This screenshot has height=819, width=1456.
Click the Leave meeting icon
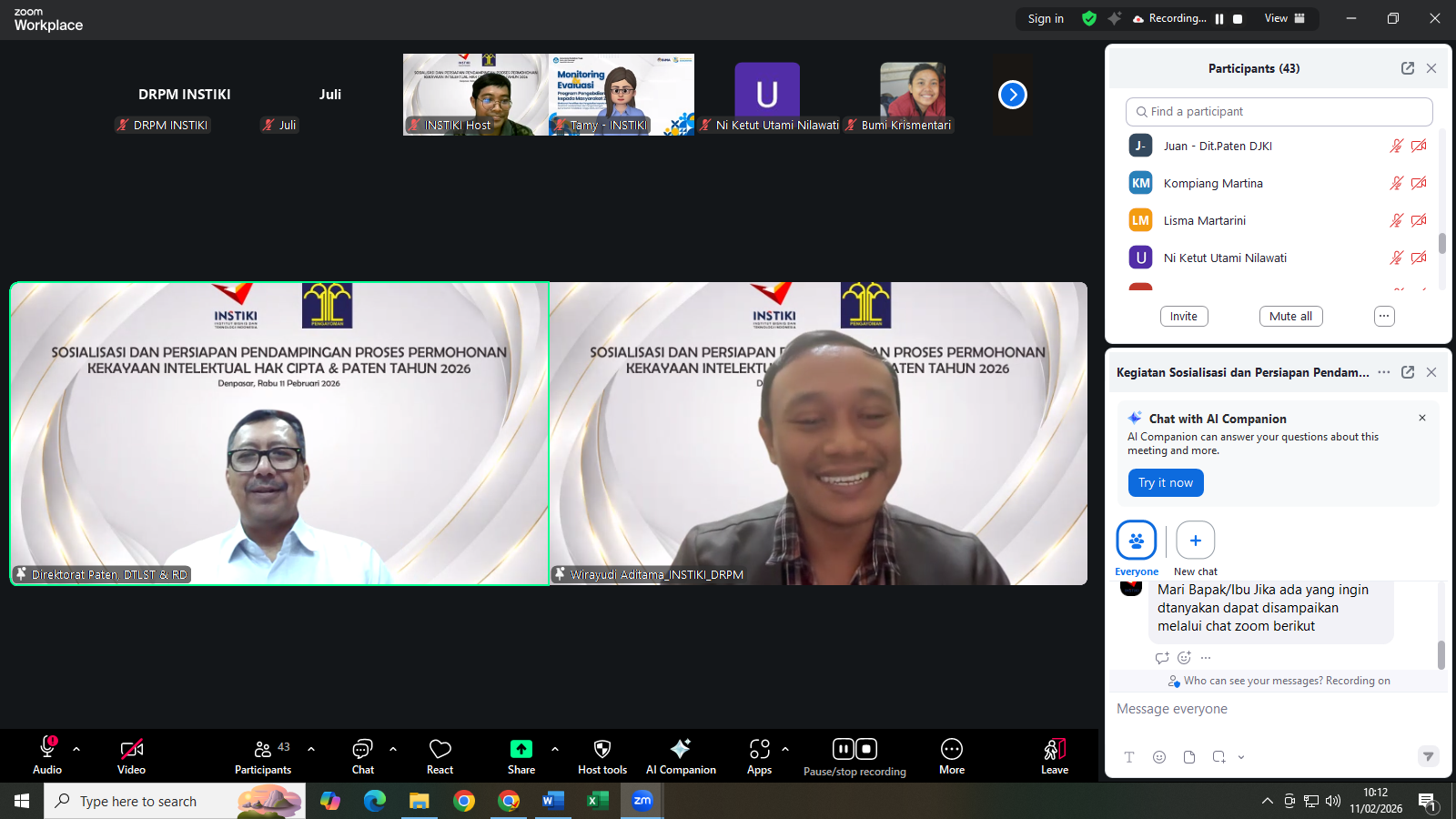click(1055, 749)
